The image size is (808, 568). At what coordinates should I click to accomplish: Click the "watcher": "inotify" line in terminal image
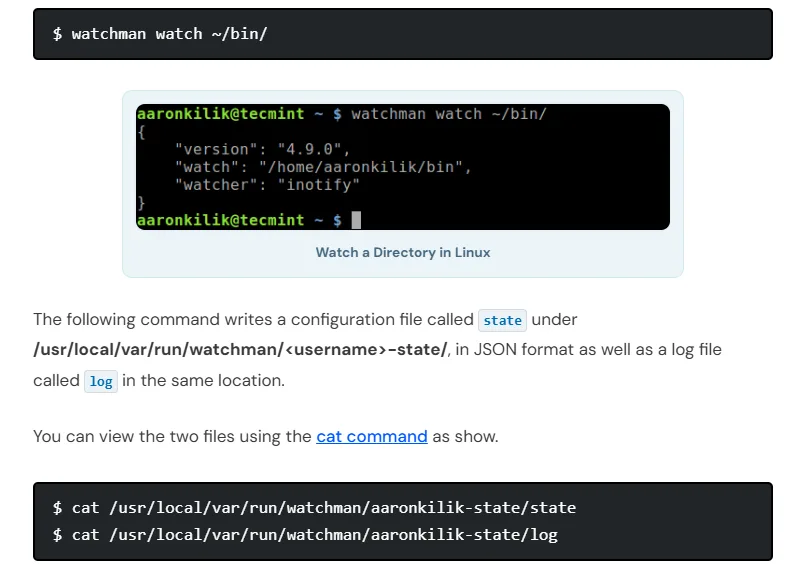(x=267, y=185)
